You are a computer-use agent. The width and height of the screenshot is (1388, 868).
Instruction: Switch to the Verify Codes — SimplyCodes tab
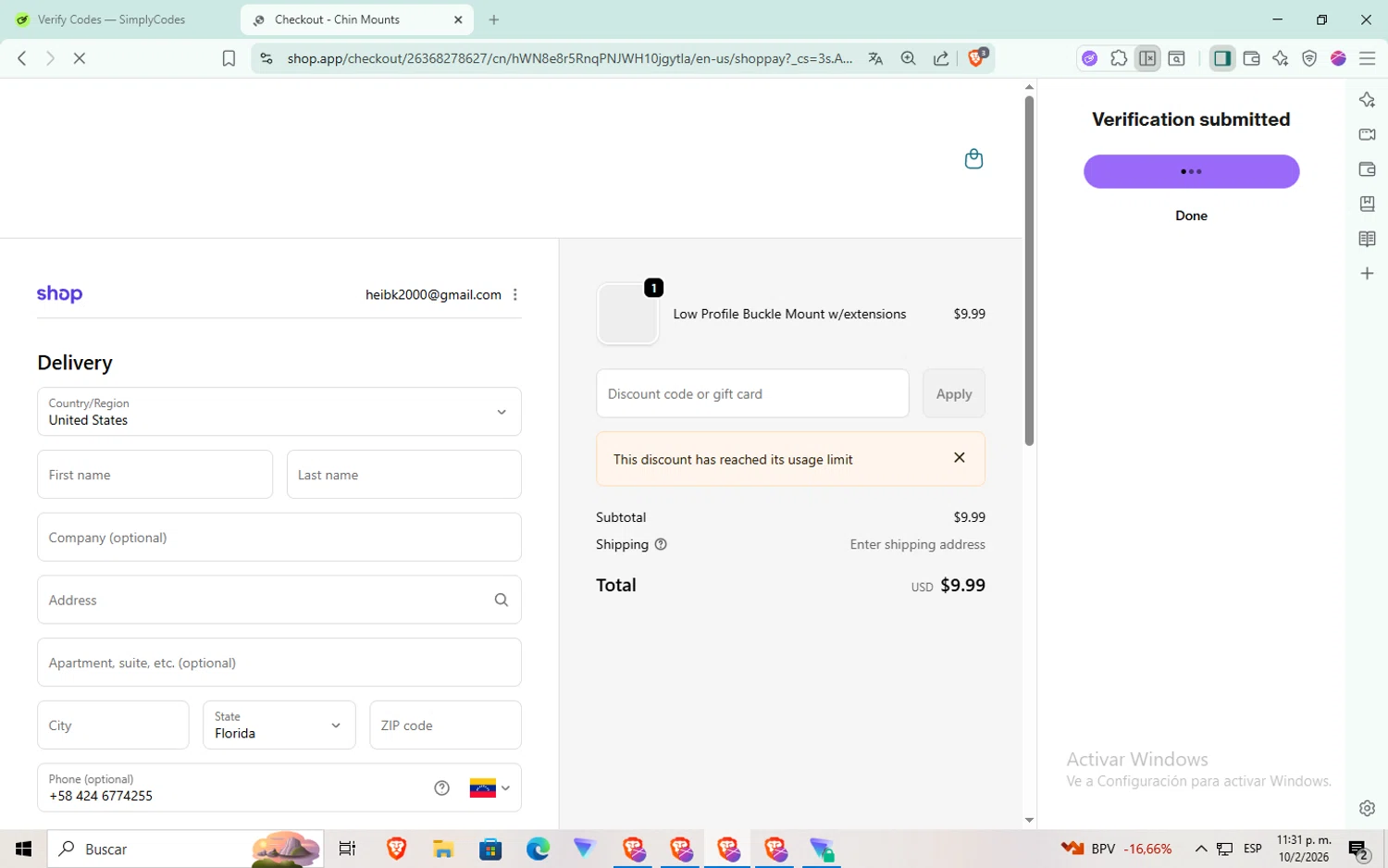coord(113,19)
